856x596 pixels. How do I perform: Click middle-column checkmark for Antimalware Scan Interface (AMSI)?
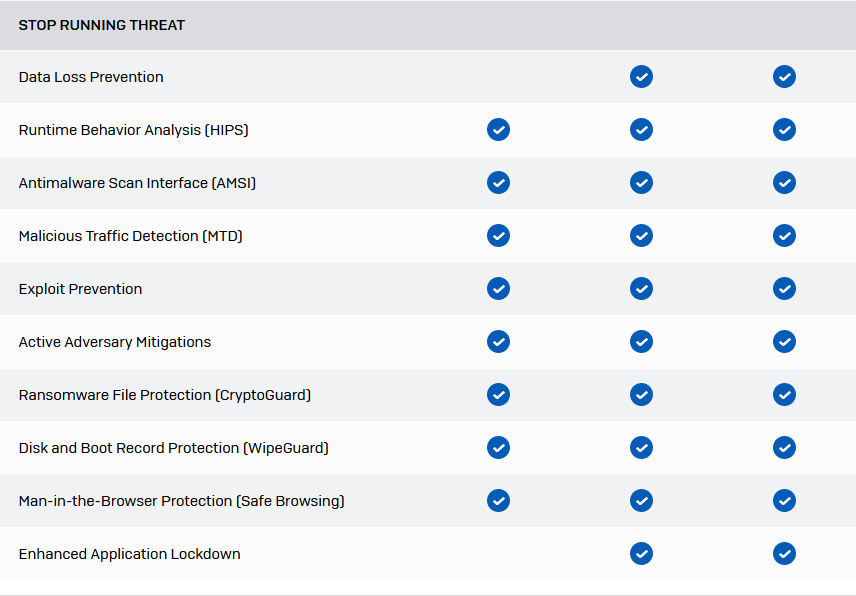641,183
